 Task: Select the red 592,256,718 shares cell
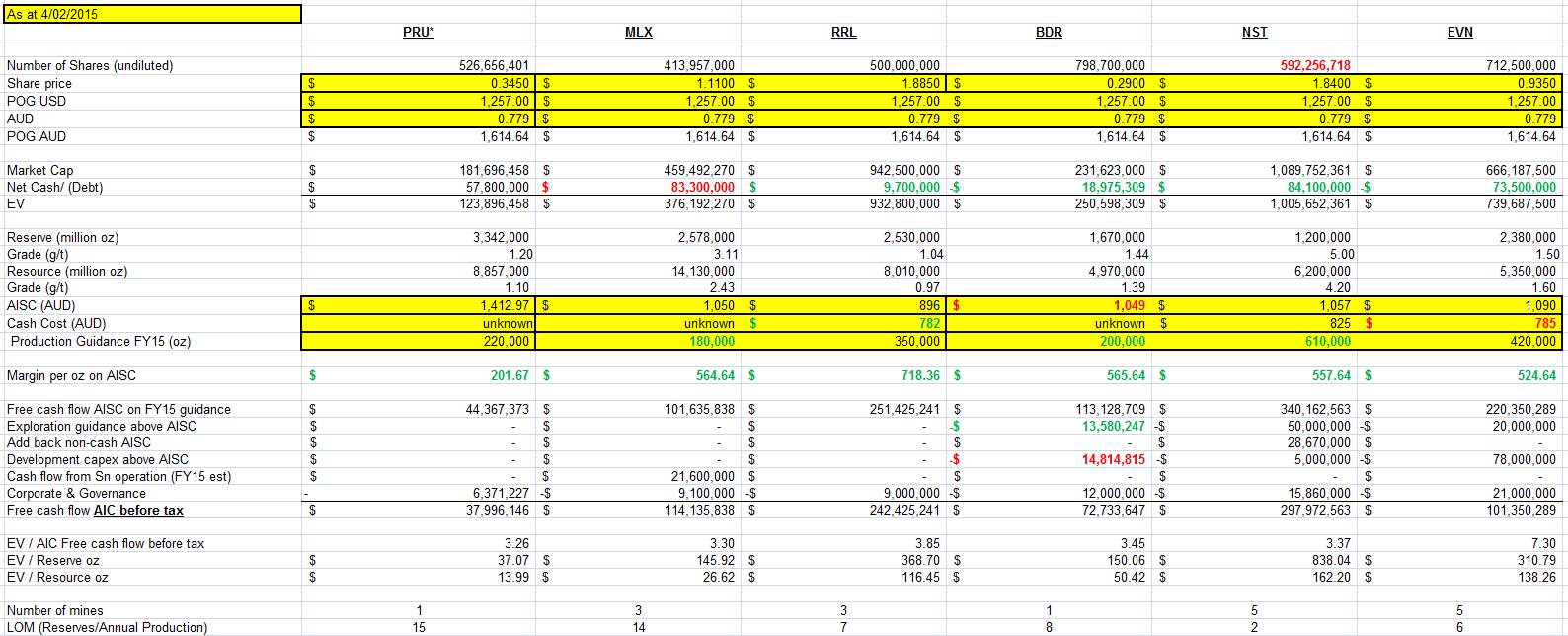(1315, 66)
